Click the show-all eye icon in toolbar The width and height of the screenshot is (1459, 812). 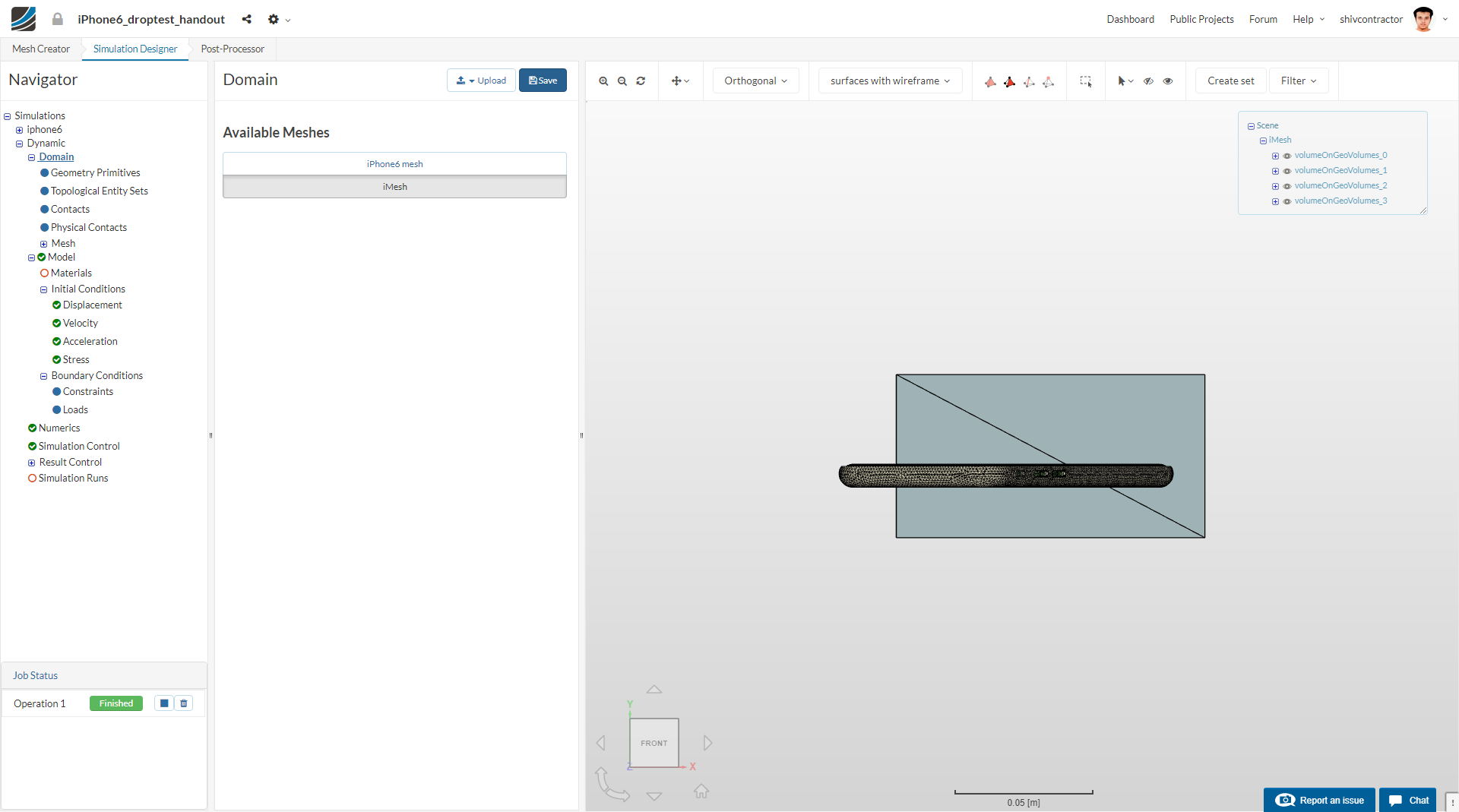[1168, 81]
